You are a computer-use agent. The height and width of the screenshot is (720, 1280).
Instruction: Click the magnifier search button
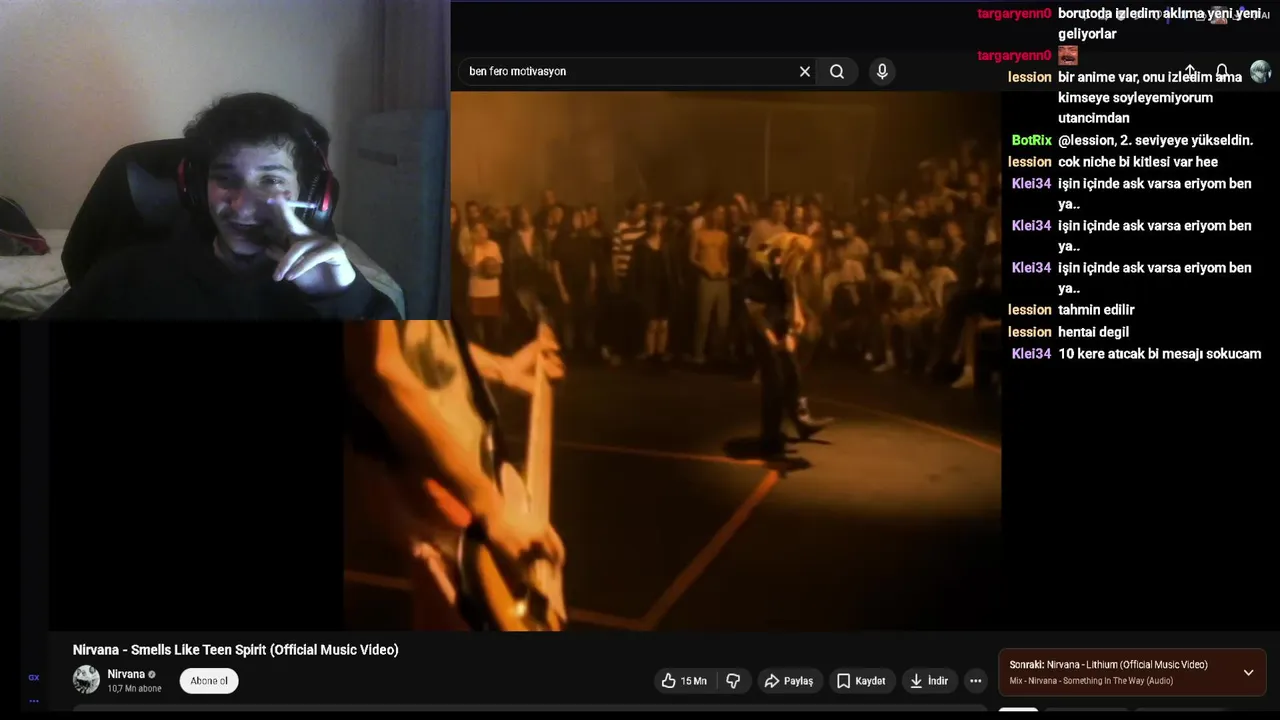tap(837, 71)
